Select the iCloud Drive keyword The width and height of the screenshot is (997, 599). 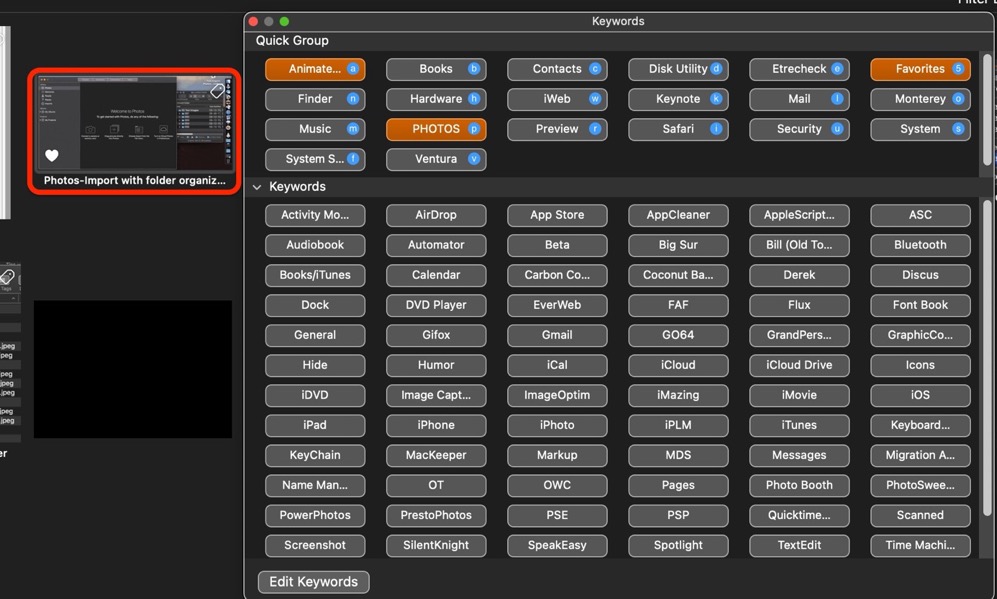coord(799,365)
